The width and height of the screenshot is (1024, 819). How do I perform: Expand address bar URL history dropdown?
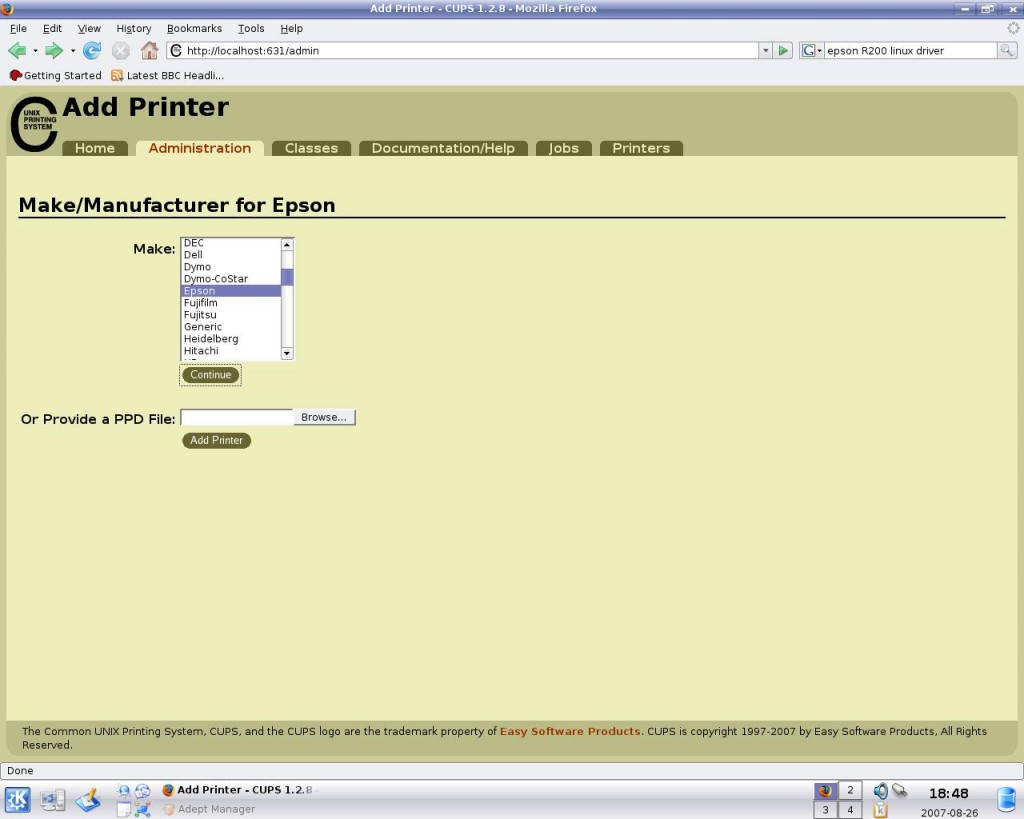click(x=765, y=50)
